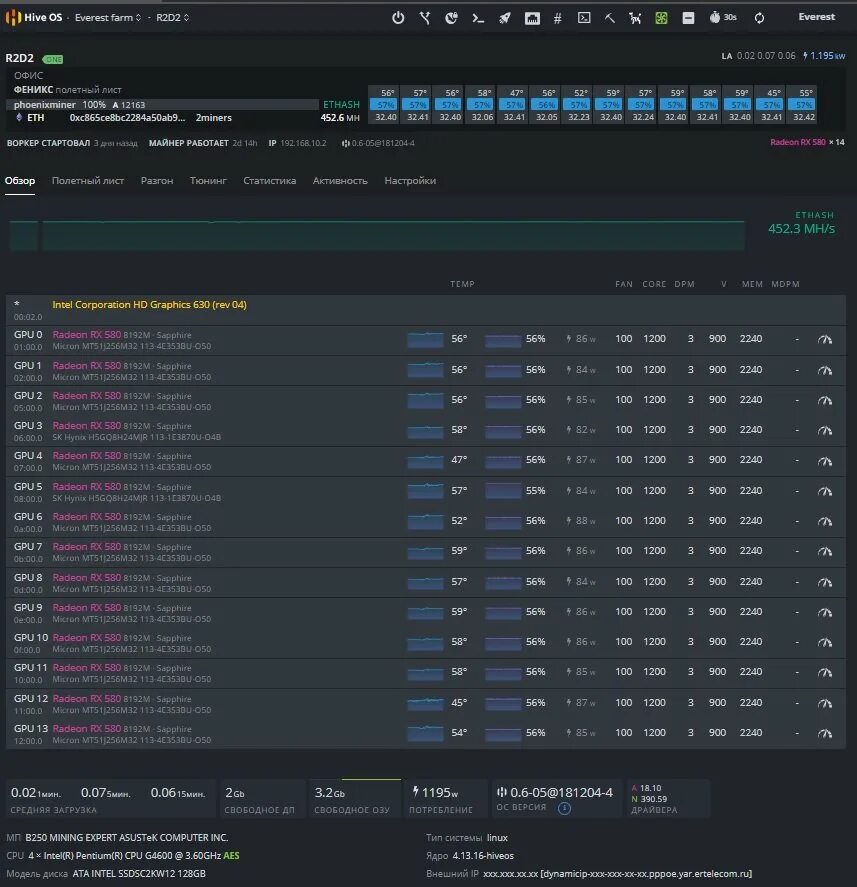Image resolution: width=857 pixels, height=887 pixels.
Task: Click the 30s stopwatch refresh interval
Action: pos(723,18)
